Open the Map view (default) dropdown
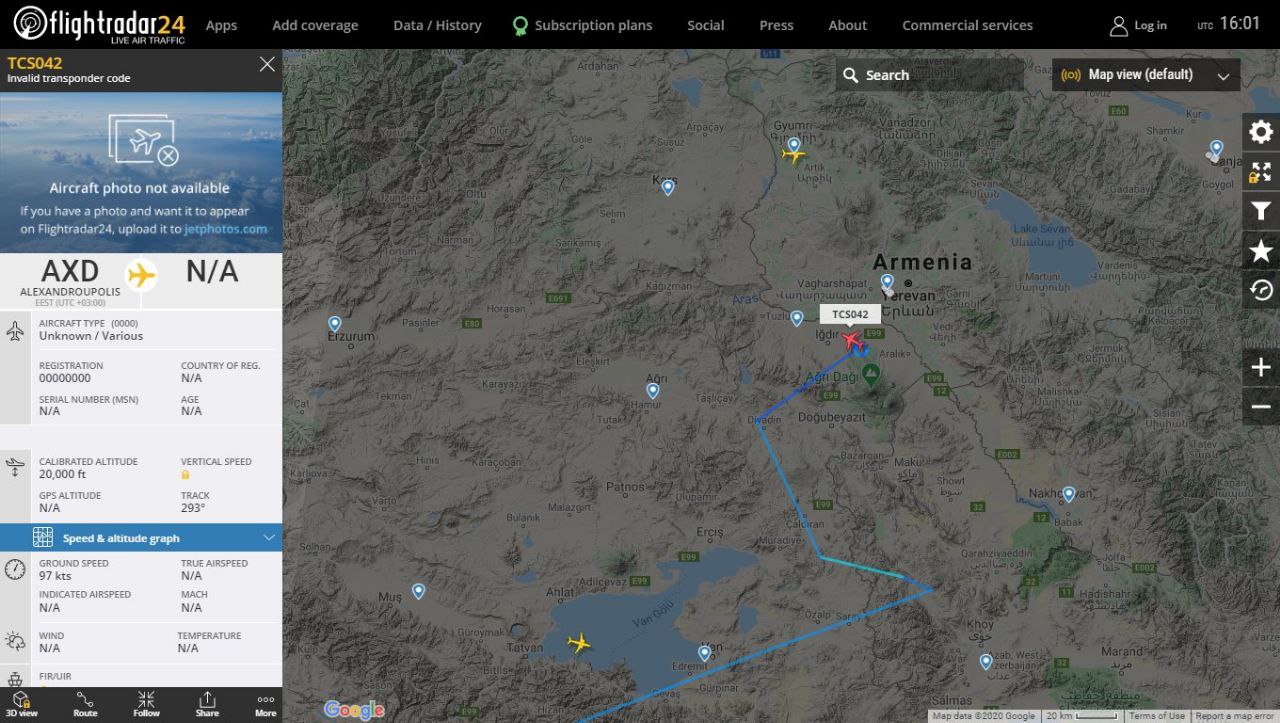This screenshot has width=1280, height=723. (x=1146, y=75)
